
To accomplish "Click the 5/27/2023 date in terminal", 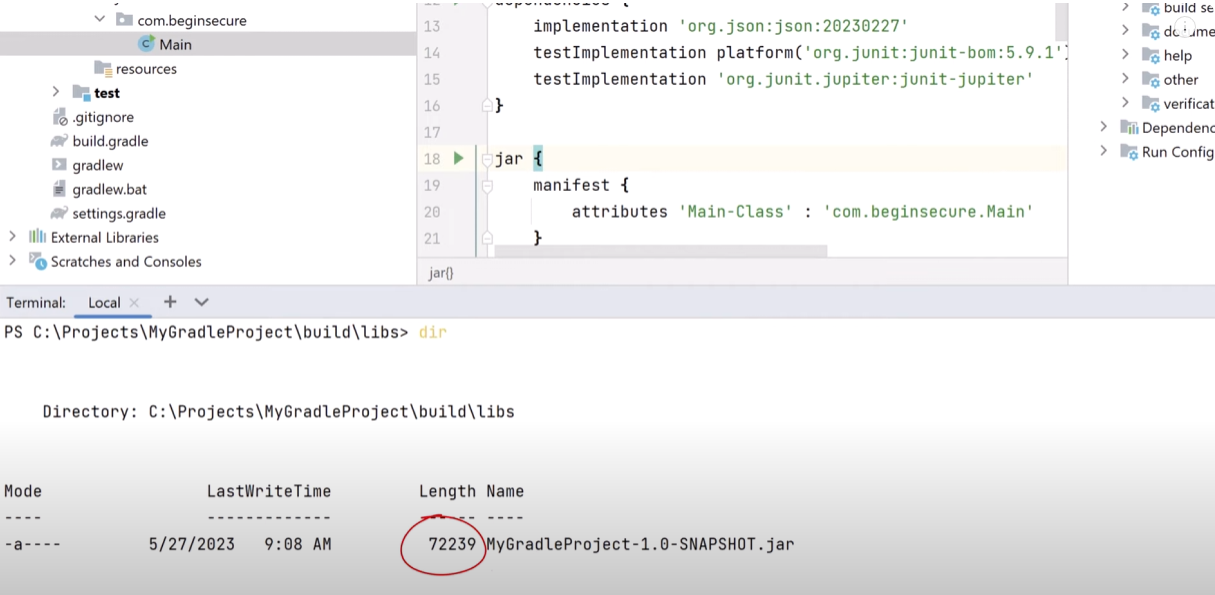I will coord(191,545).
